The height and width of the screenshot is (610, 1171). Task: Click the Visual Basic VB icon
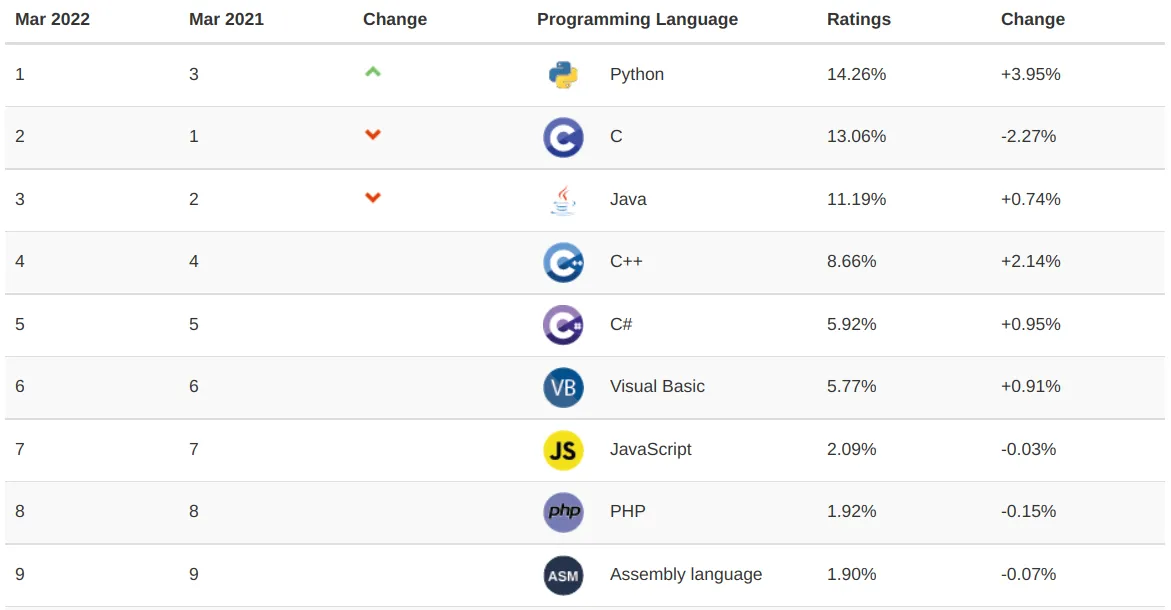pos(563,387)
